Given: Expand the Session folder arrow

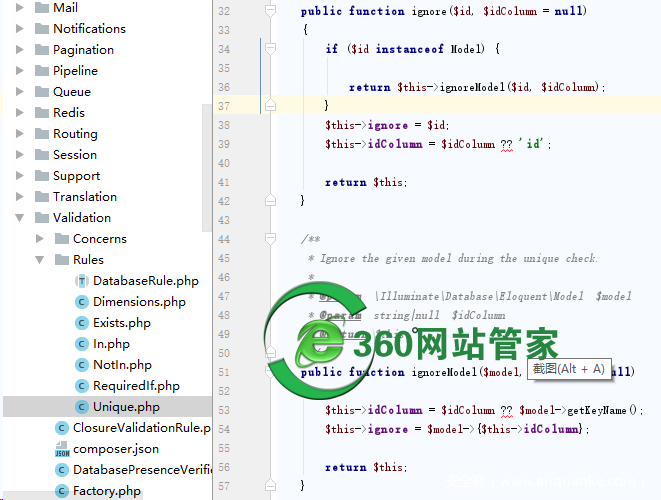Looking at the screenshot, I should (x=19, y=155).
